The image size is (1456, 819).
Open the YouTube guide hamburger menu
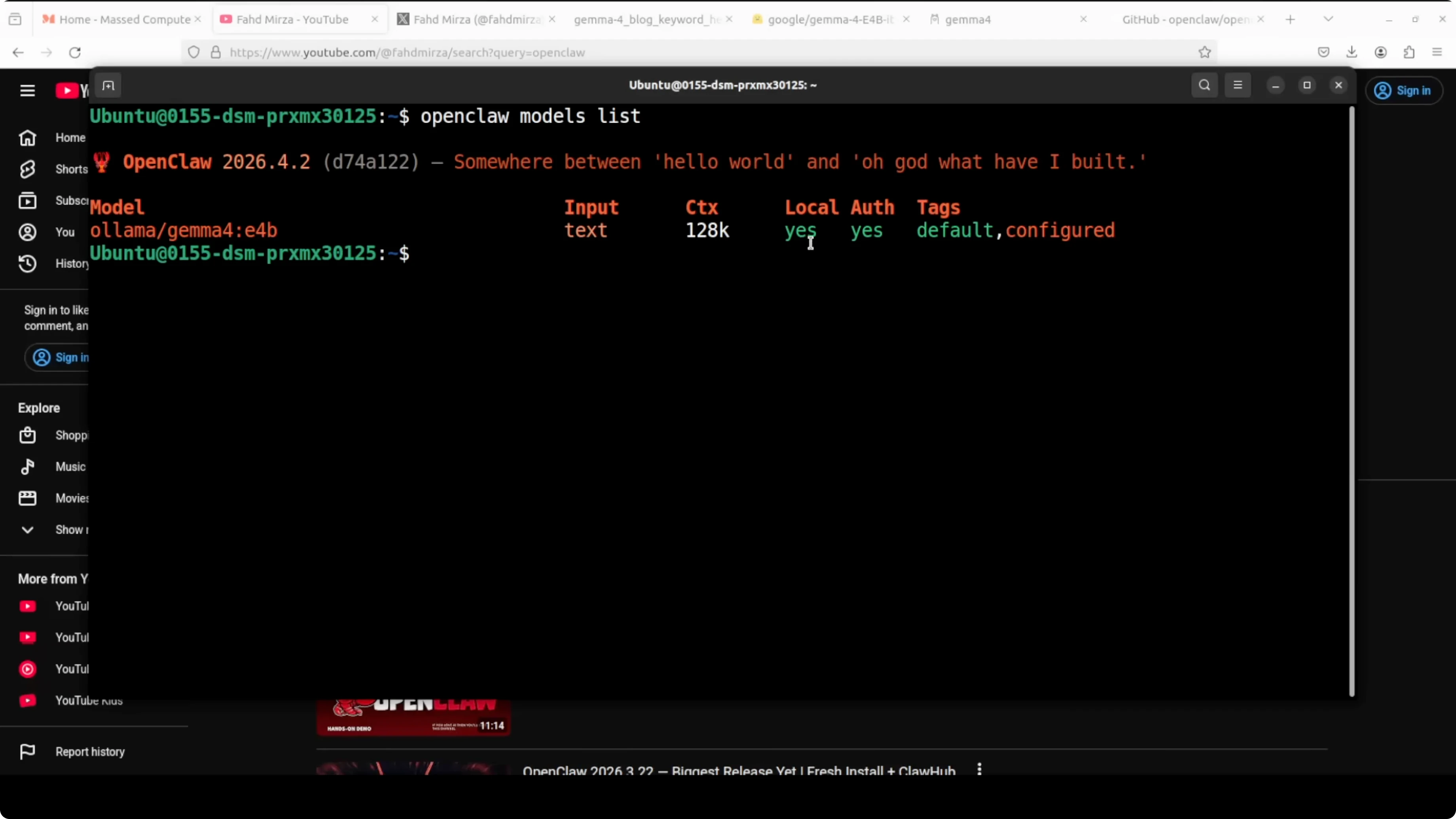(27, 91)
